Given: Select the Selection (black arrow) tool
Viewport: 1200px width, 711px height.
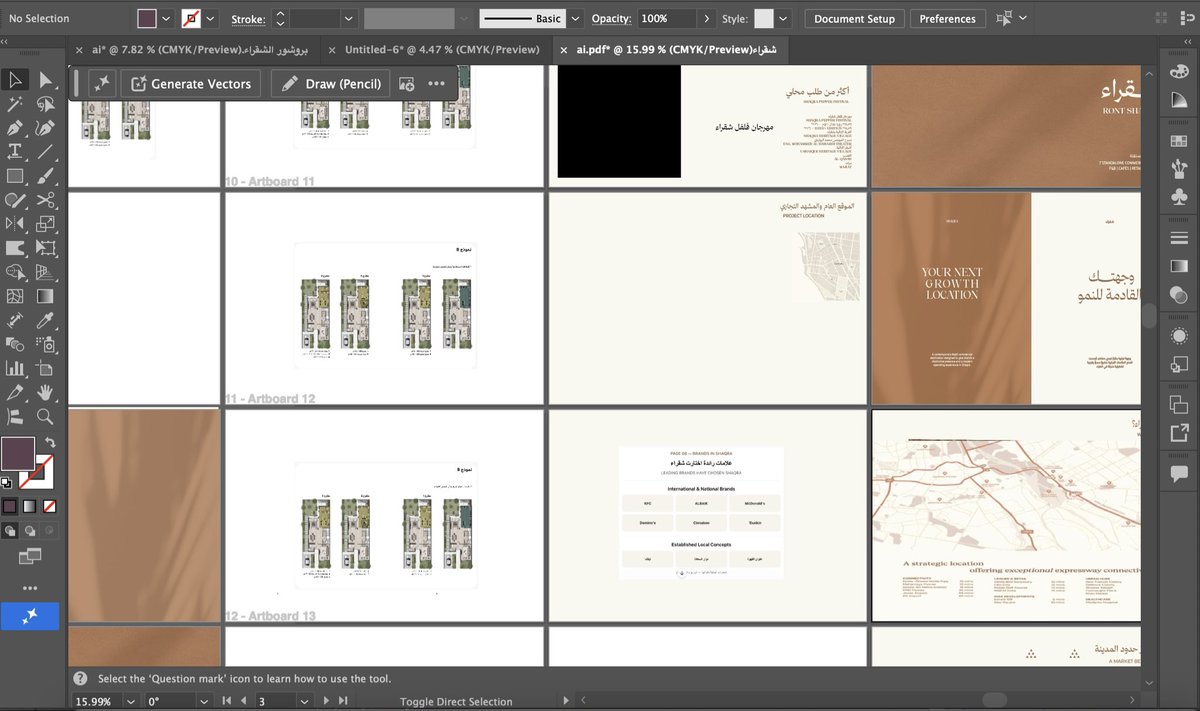Looking at the screenshot, I should [x=15, y=80].
